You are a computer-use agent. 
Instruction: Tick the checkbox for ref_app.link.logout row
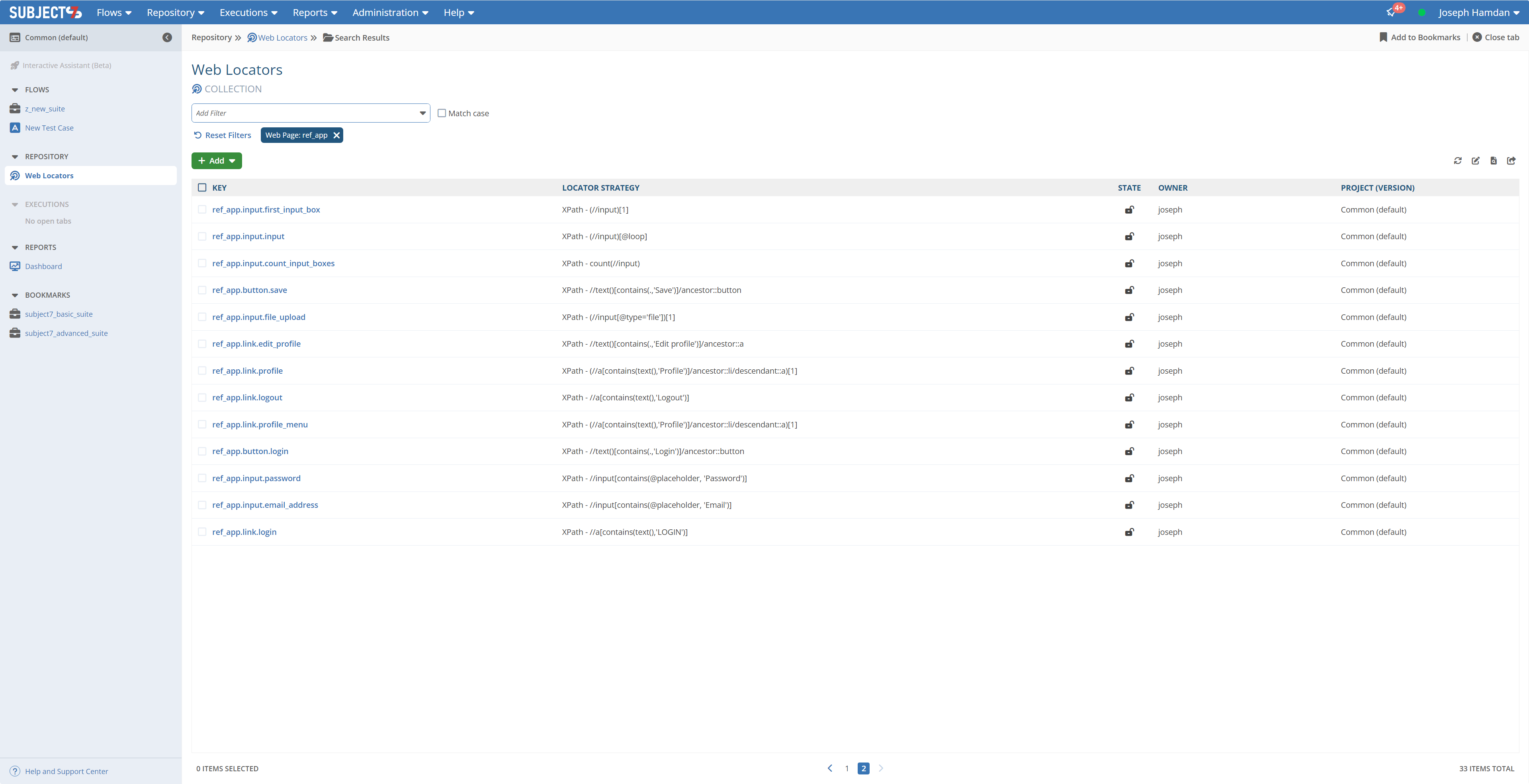coord(202,397)
